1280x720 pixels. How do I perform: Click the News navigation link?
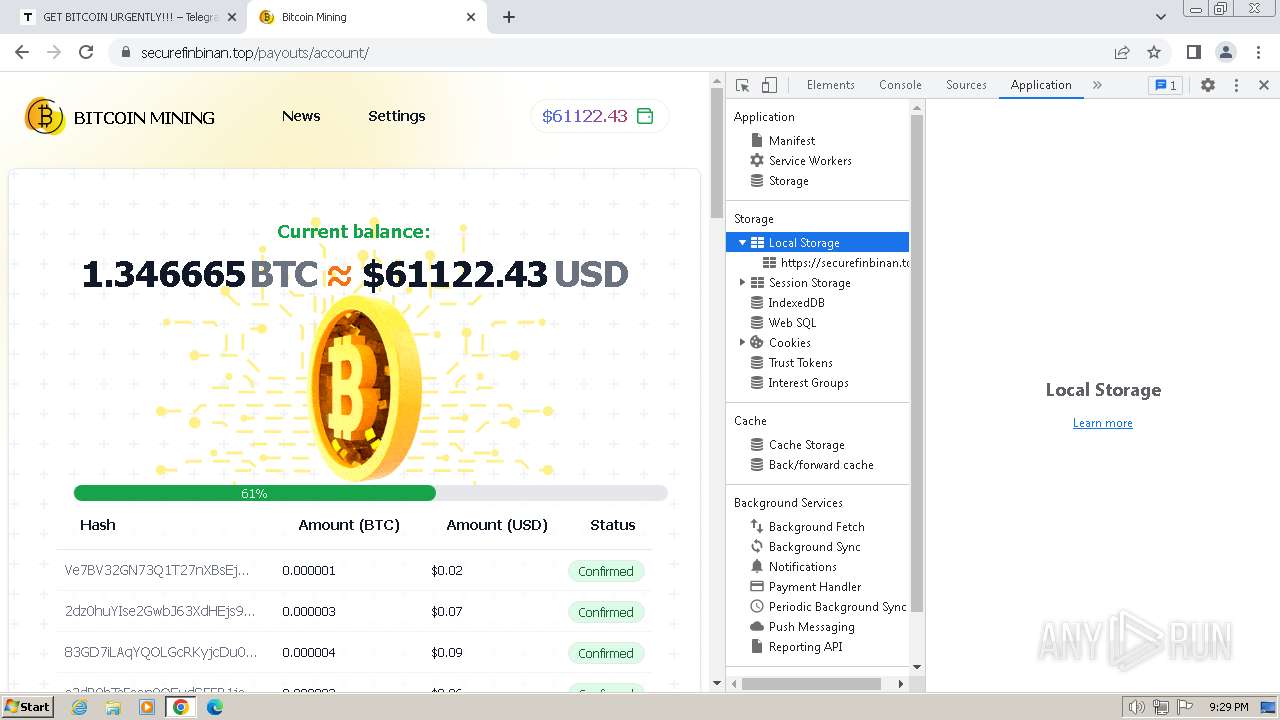click(x=301, y=116)
